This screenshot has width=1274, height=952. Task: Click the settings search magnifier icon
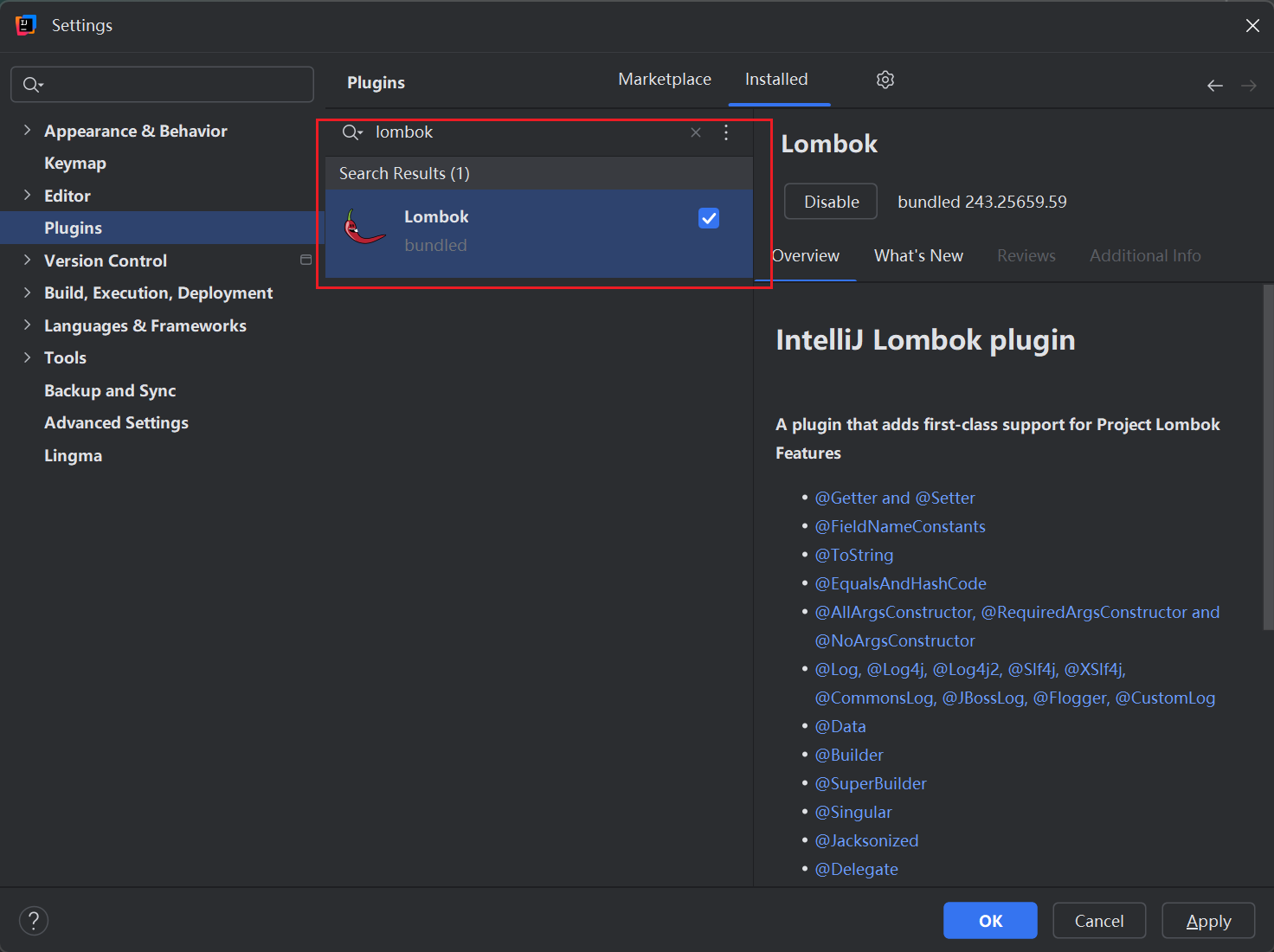(32, 85)
